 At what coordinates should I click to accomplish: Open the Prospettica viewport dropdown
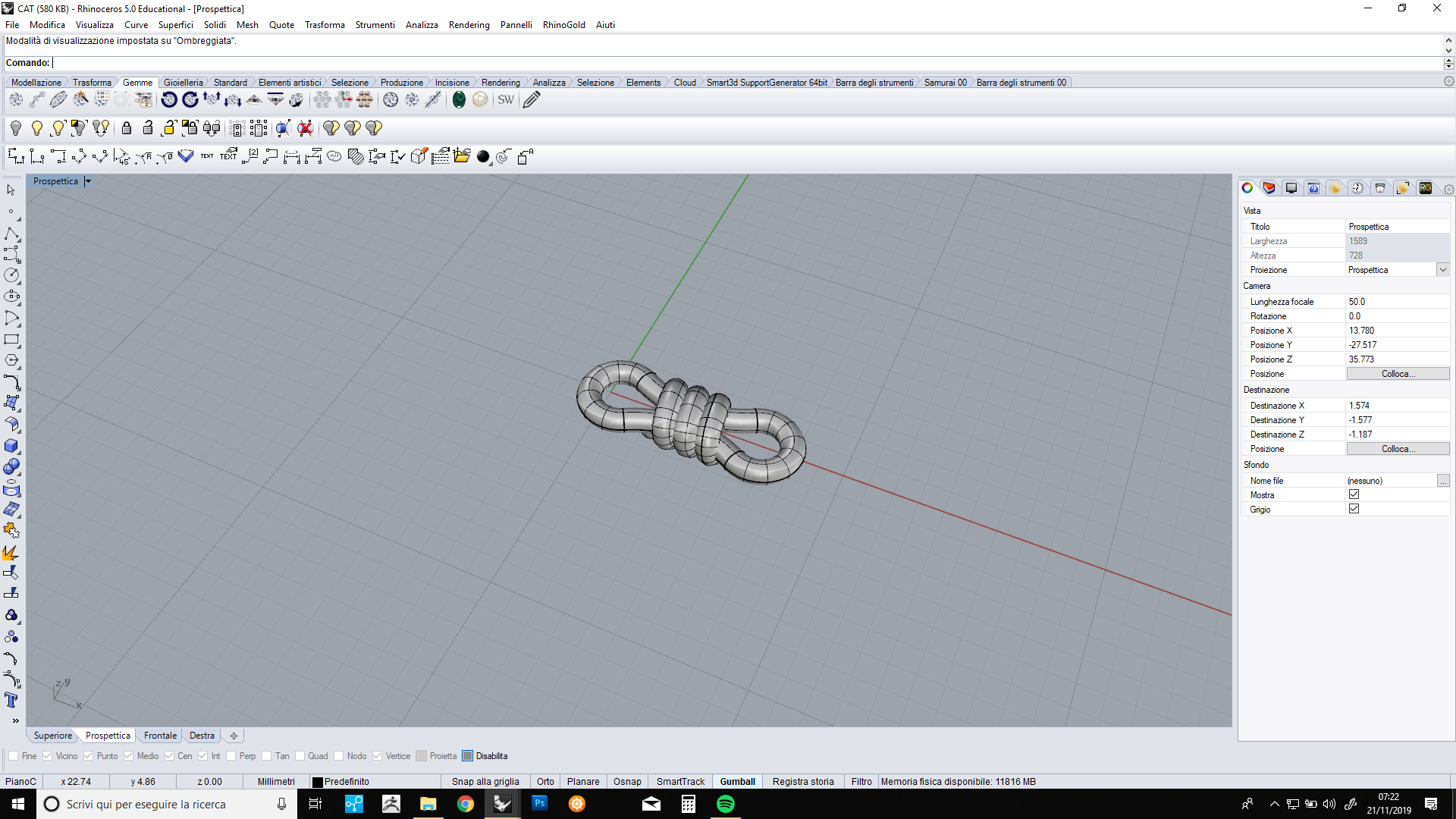point(88,181)
